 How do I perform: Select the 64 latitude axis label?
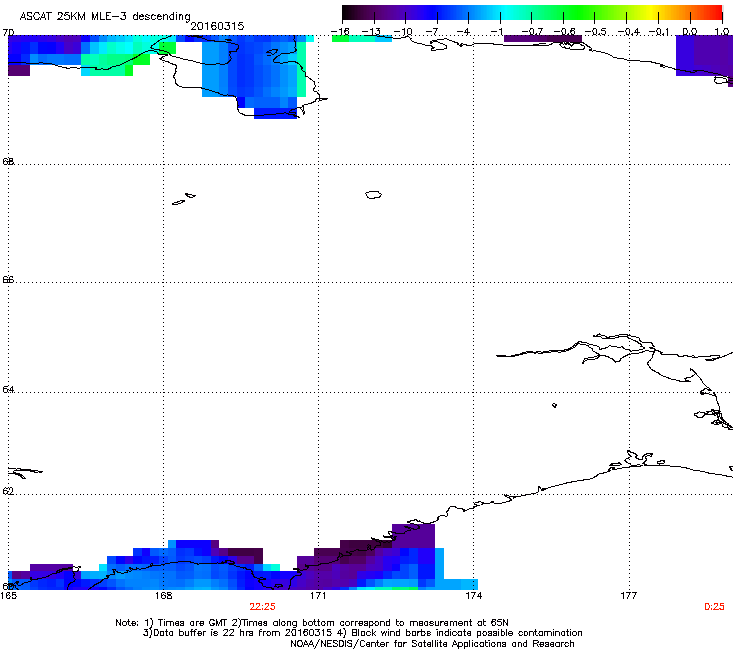click(8, 389)
